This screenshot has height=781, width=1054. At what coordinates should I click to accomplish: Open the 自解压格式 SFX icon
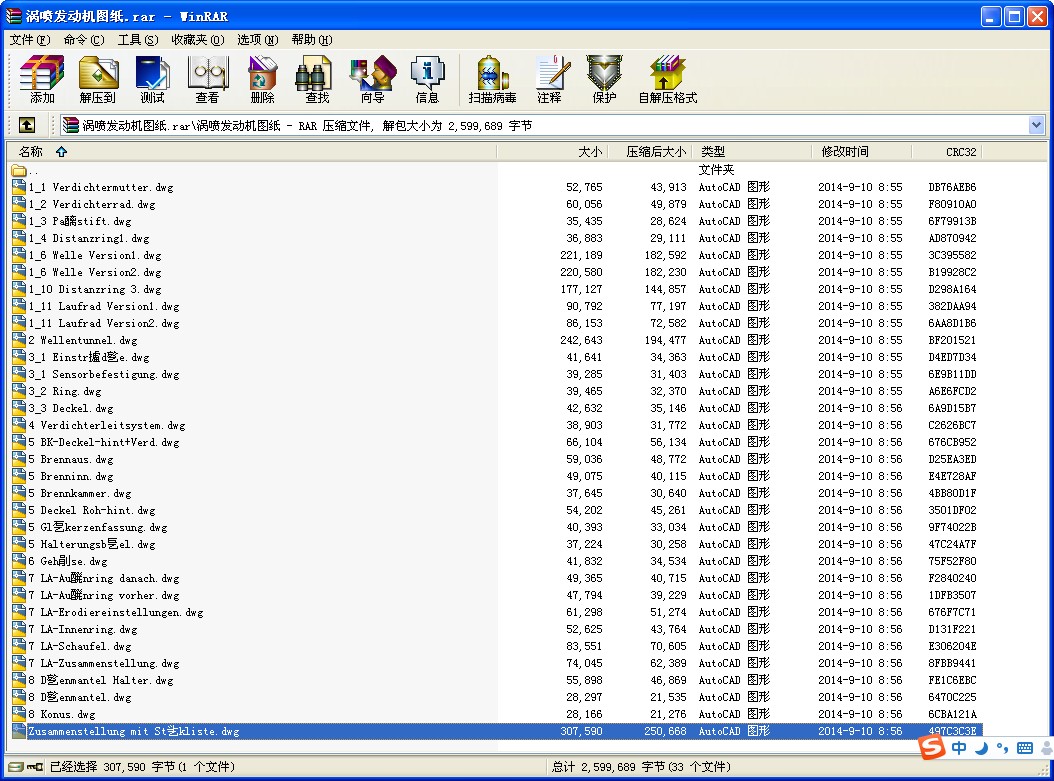[667, 80]
